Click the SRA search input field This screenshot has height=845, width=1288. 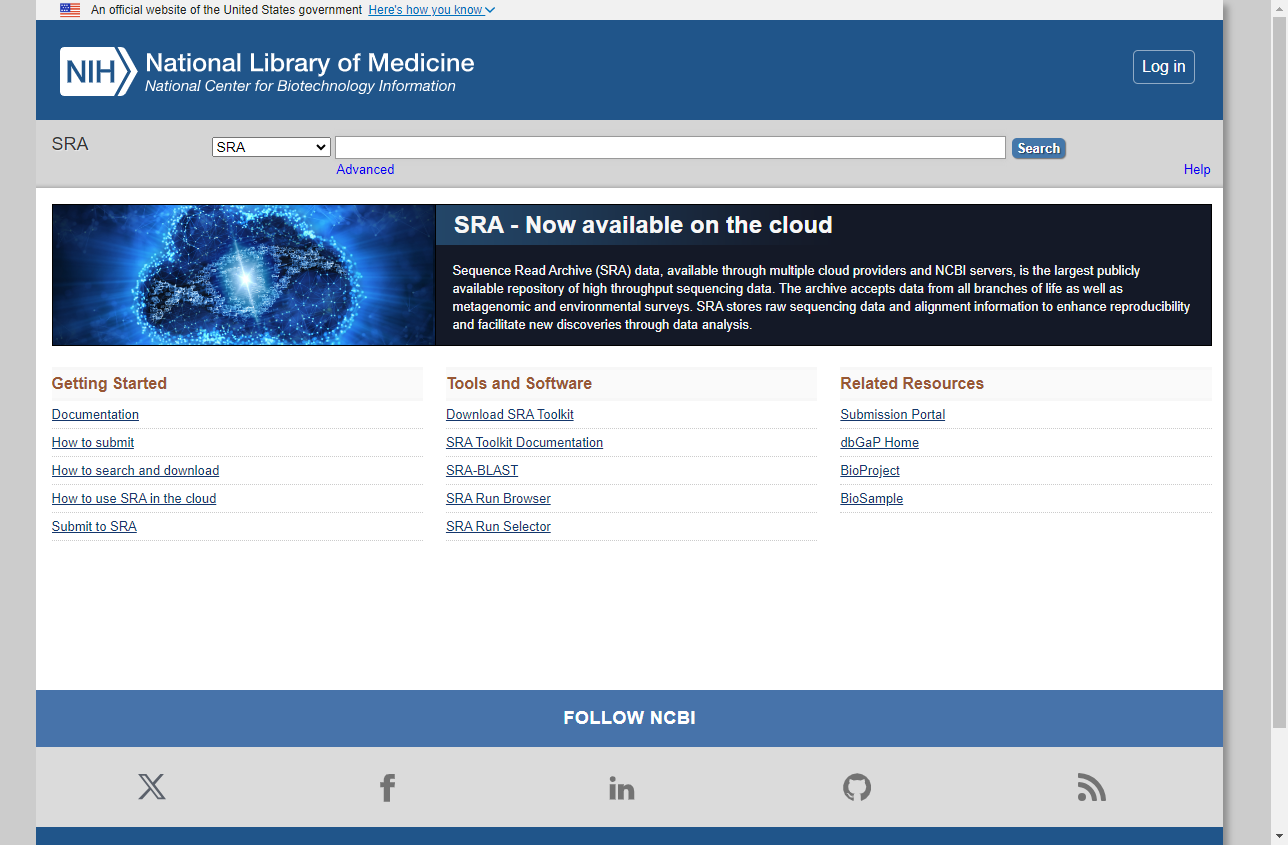pos(670,148)
